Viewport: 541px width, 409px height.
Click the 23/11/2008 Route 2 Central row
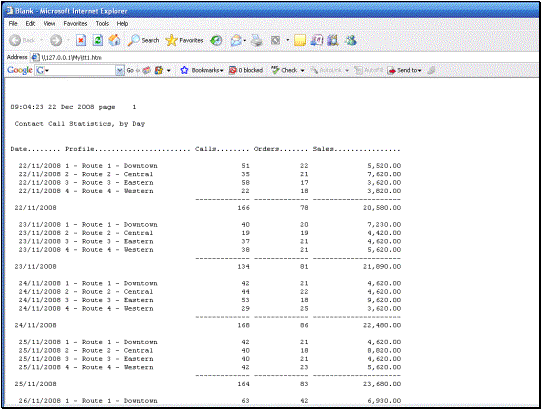[x=210, y=233]
